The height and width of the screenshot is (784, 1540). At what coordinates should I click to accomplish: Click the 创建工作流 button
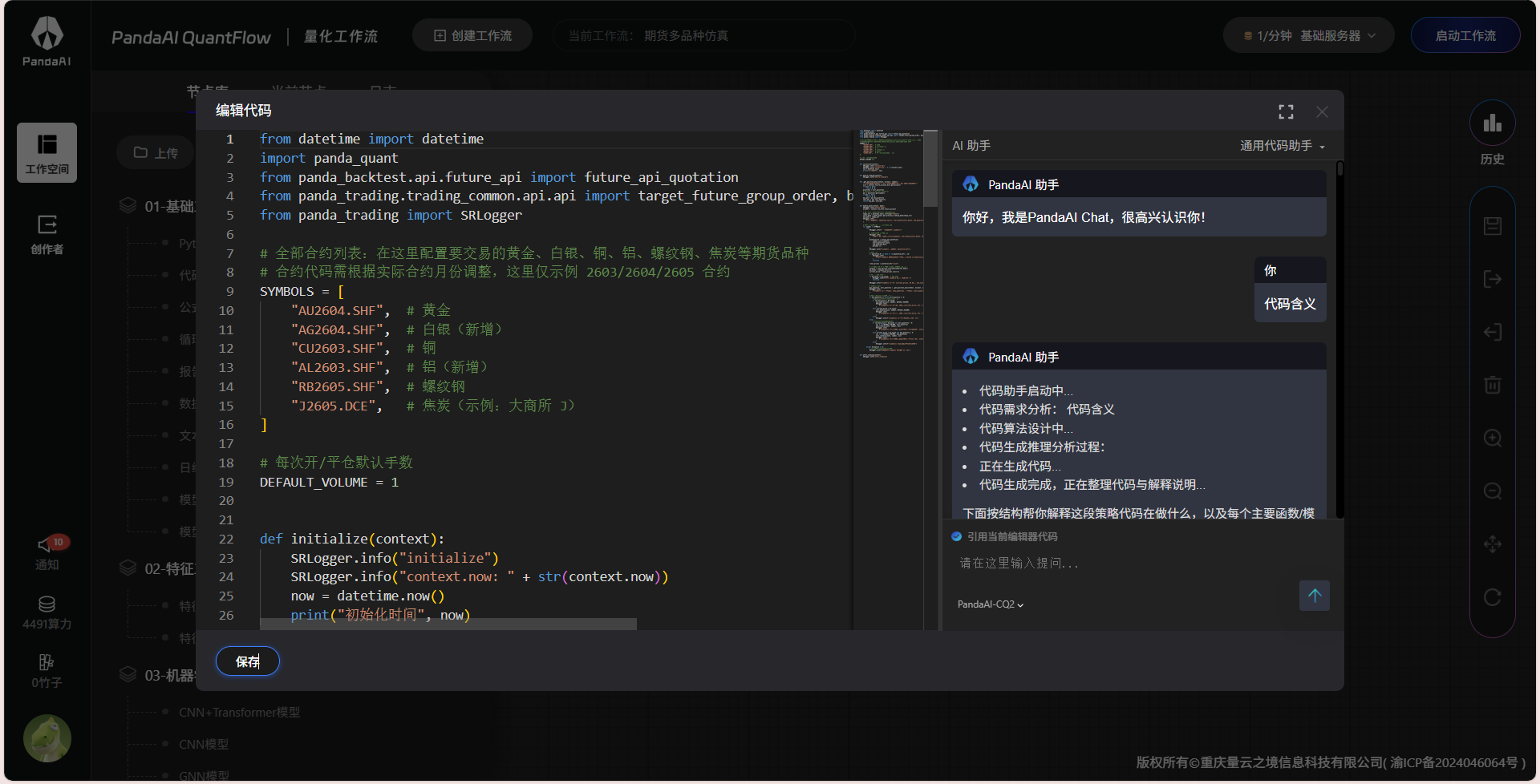point(472,36)
